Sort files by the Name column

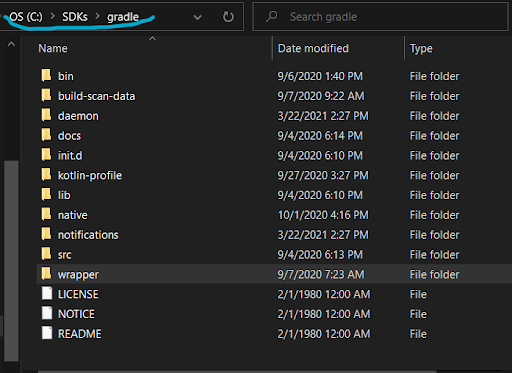[x=53, y=48]
